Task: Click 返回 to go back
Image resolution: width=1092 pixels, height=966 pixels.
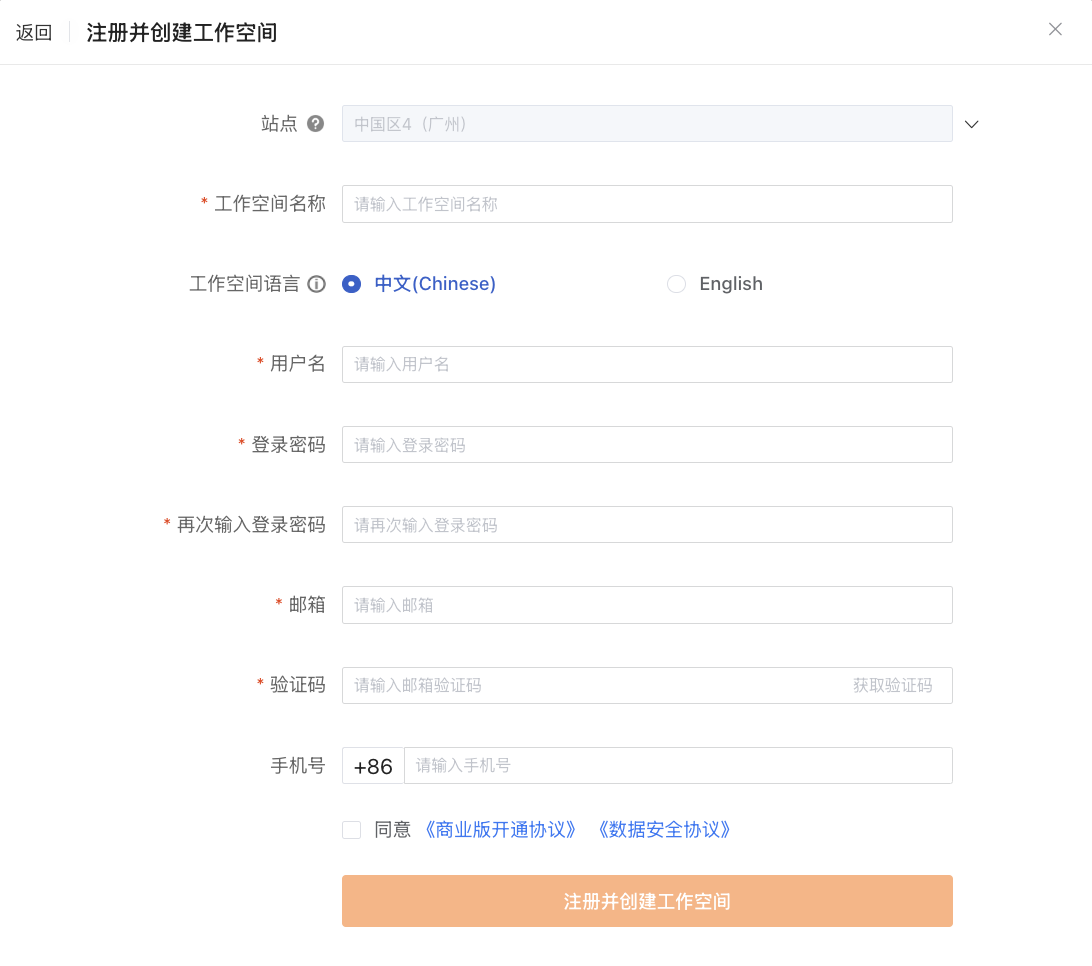Action: coord(34,33)
